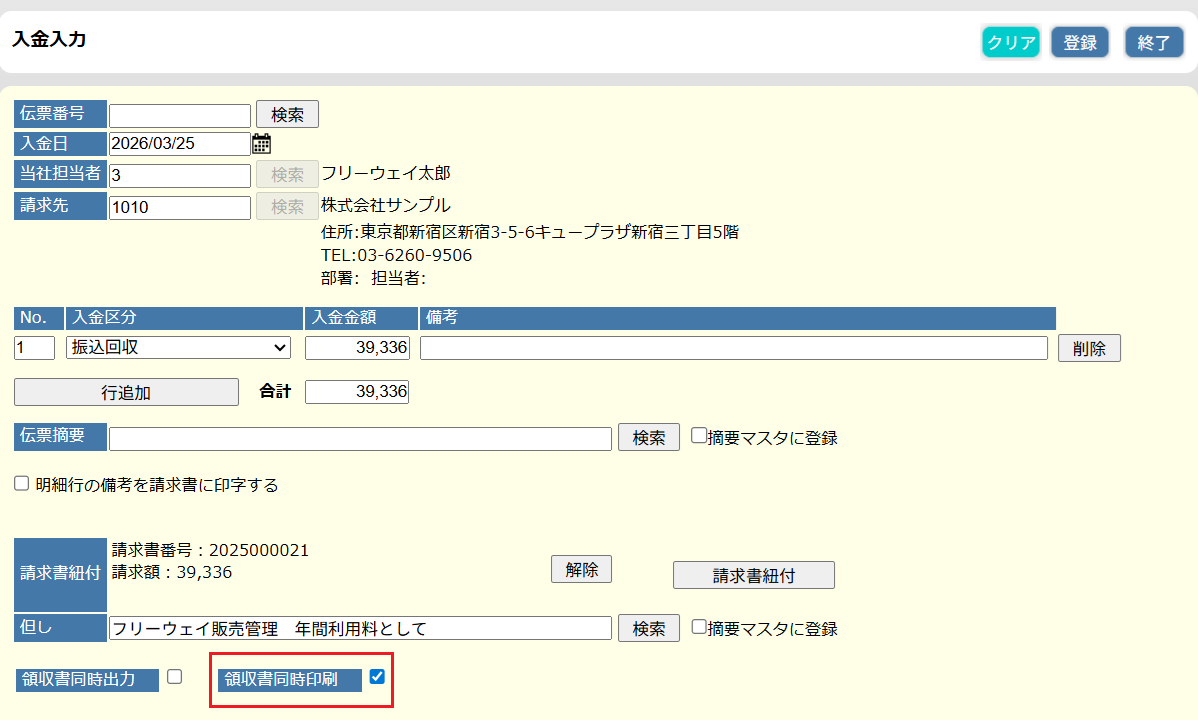Check 摘要マスタに登録 next to 伝票摘要

click(699, 436)
